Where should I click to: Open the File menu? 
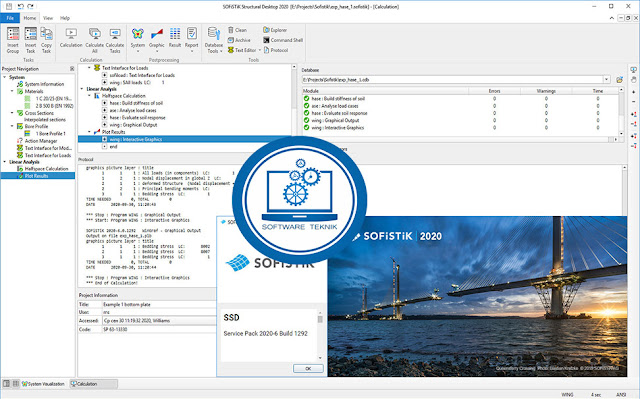[x=10, y=18]
